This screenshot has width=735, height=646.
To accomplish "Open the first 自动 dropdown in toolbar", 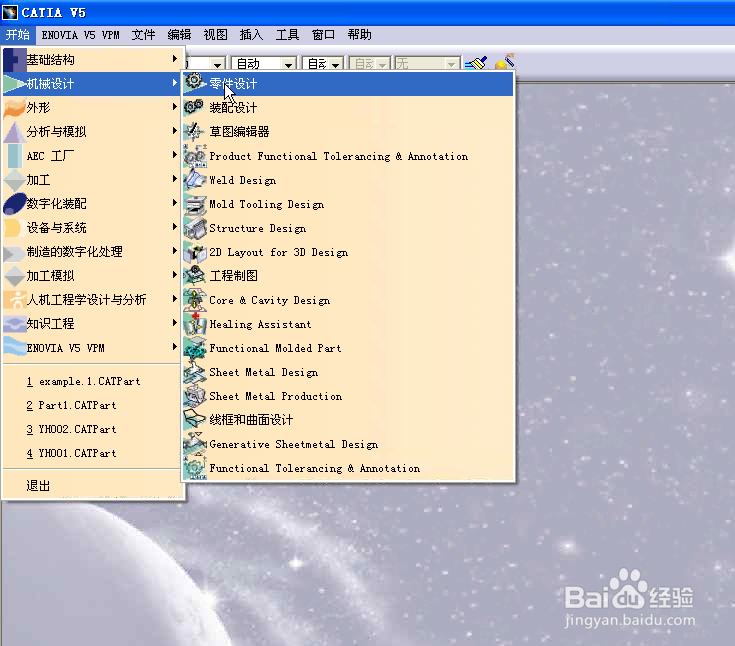I will click(289, 64).
